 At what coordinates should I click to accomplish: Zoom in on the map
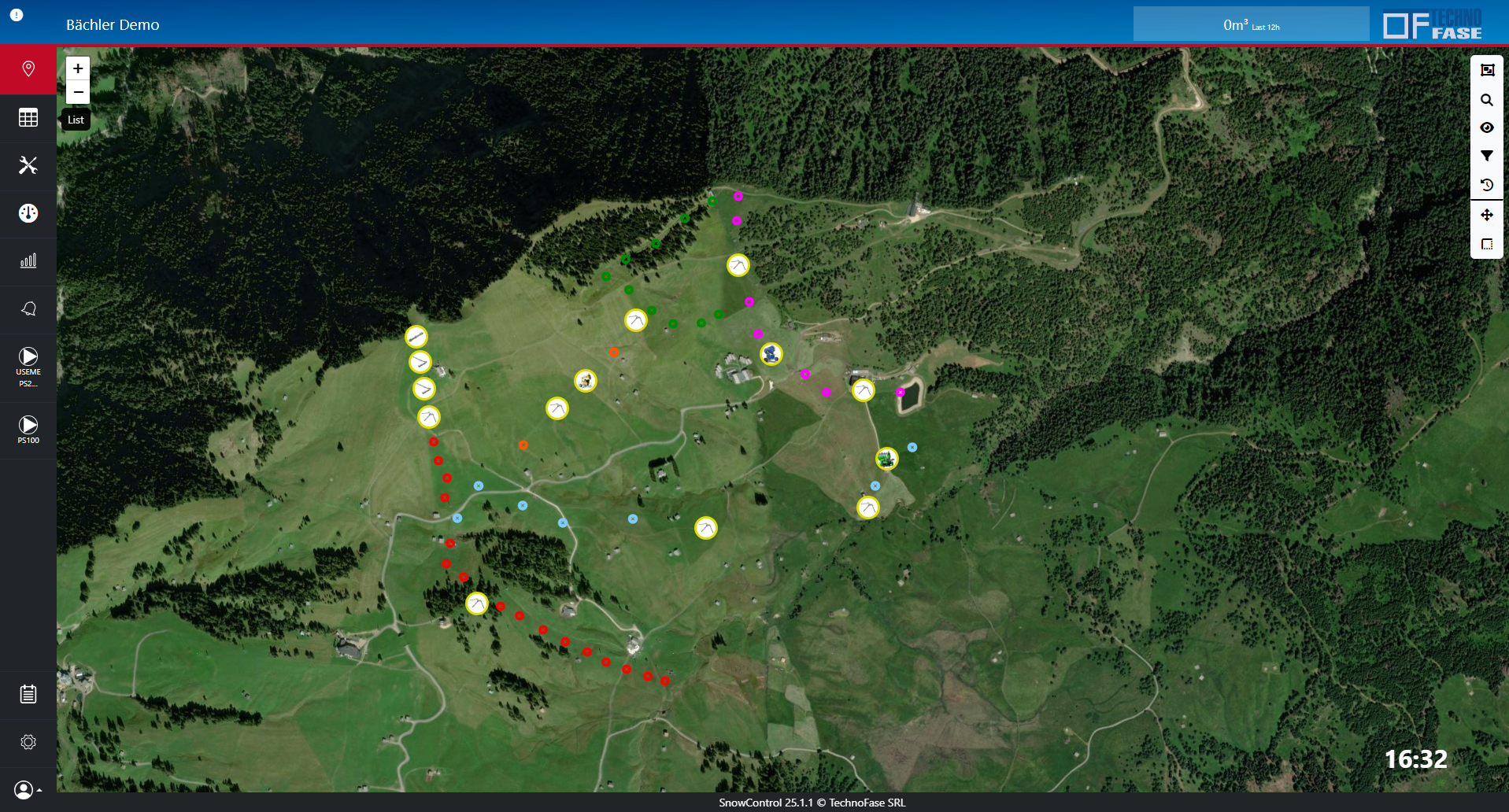(x=78, y=68)
